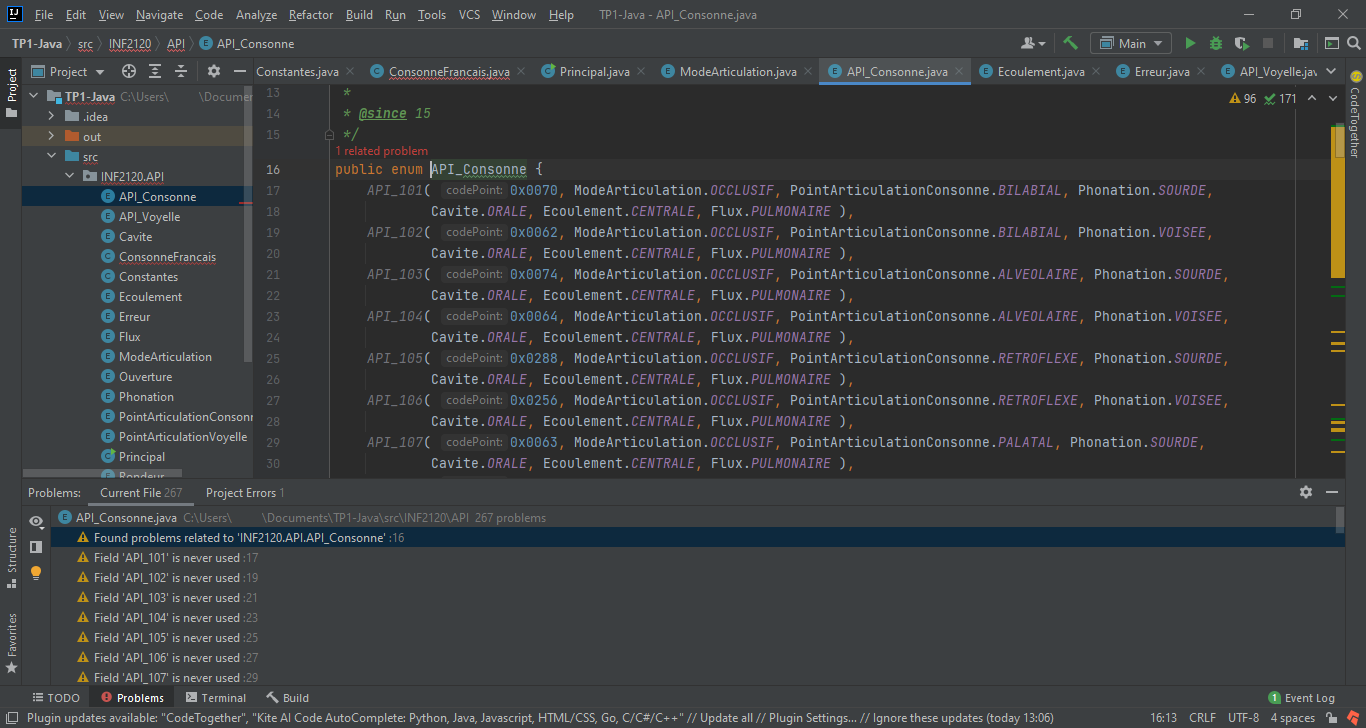Toggle editor preview pane in Problems panel
Viewport: 1366px width, 728px height.
click(x=36, y=547)
